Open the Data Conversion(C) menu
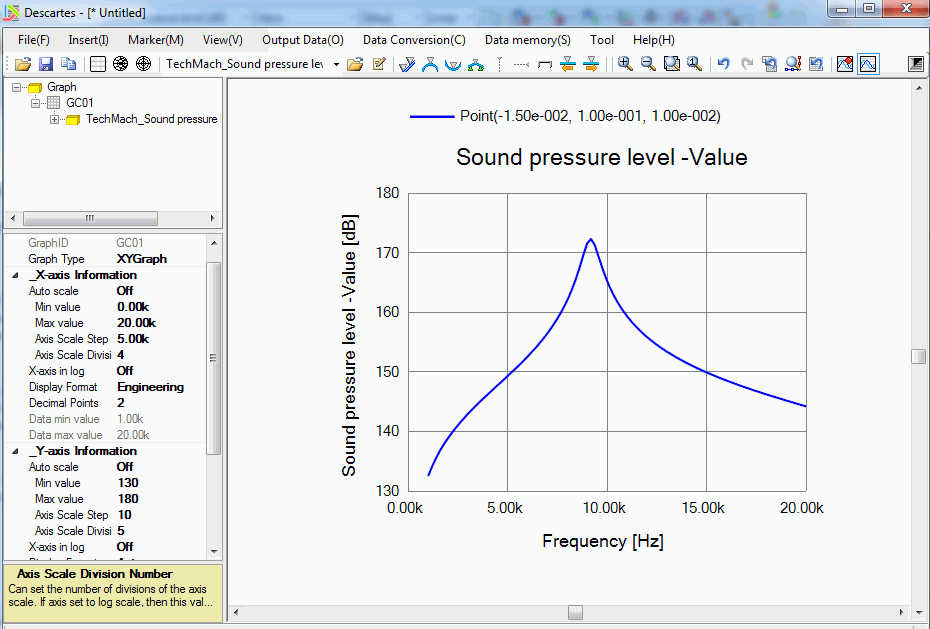Image resolution: width=930 pixels, height=629 pixels. pos(414,40)
